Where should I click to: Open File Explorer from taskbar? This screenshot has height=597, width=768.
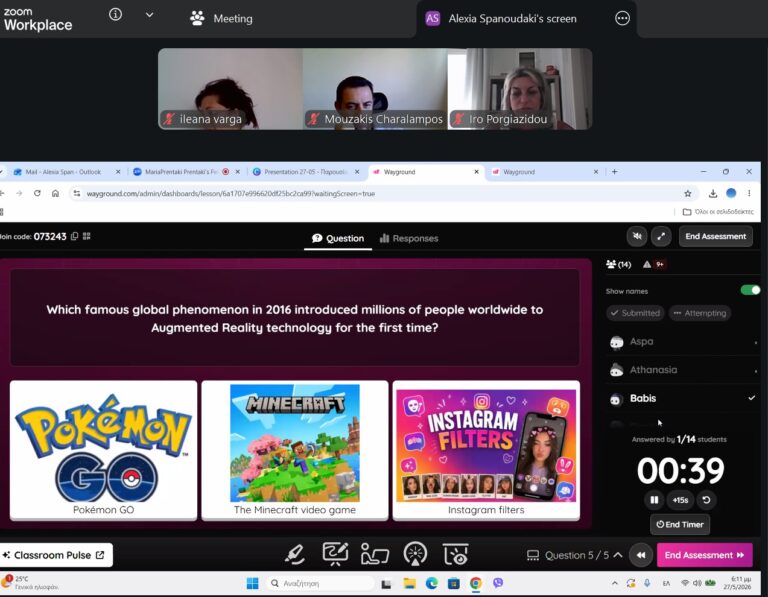[x=409, y=583]
